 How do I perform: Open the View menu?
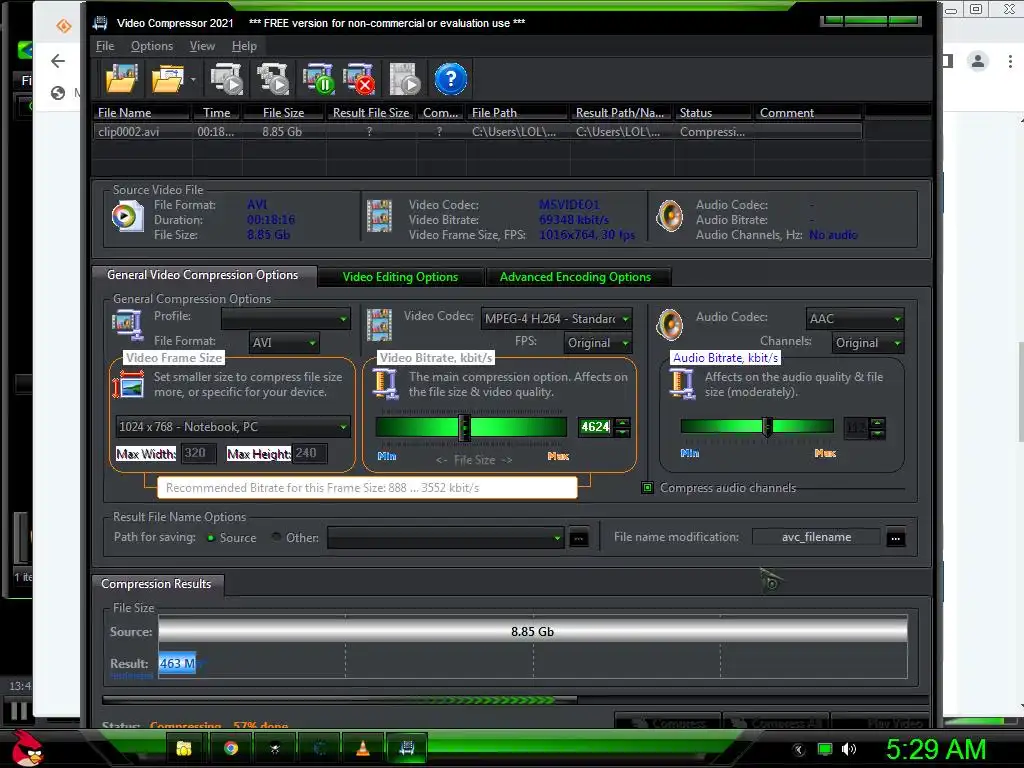pos(202,46)
